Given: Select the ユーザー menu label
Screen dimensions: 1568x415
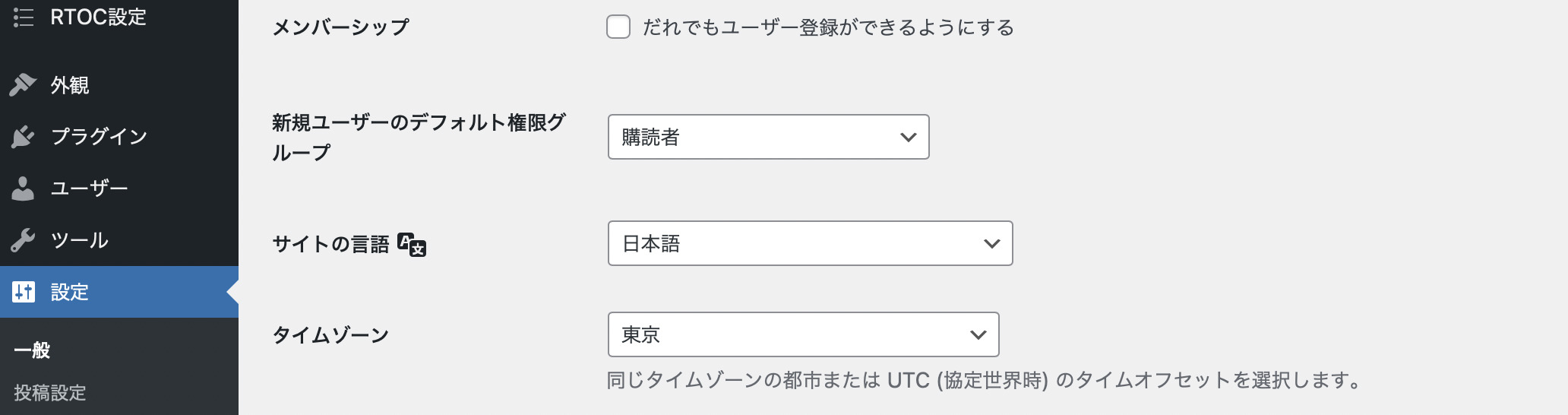Looking at the screenshot, I should 89,188.
